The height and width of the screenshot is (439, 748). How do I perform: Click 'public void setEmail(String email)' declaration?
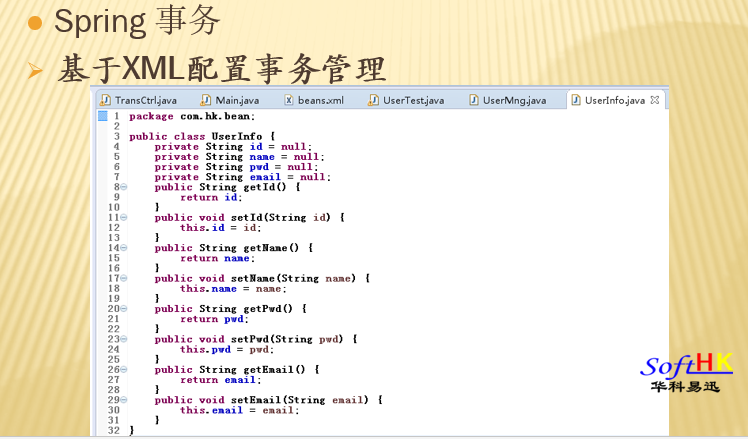262,400
